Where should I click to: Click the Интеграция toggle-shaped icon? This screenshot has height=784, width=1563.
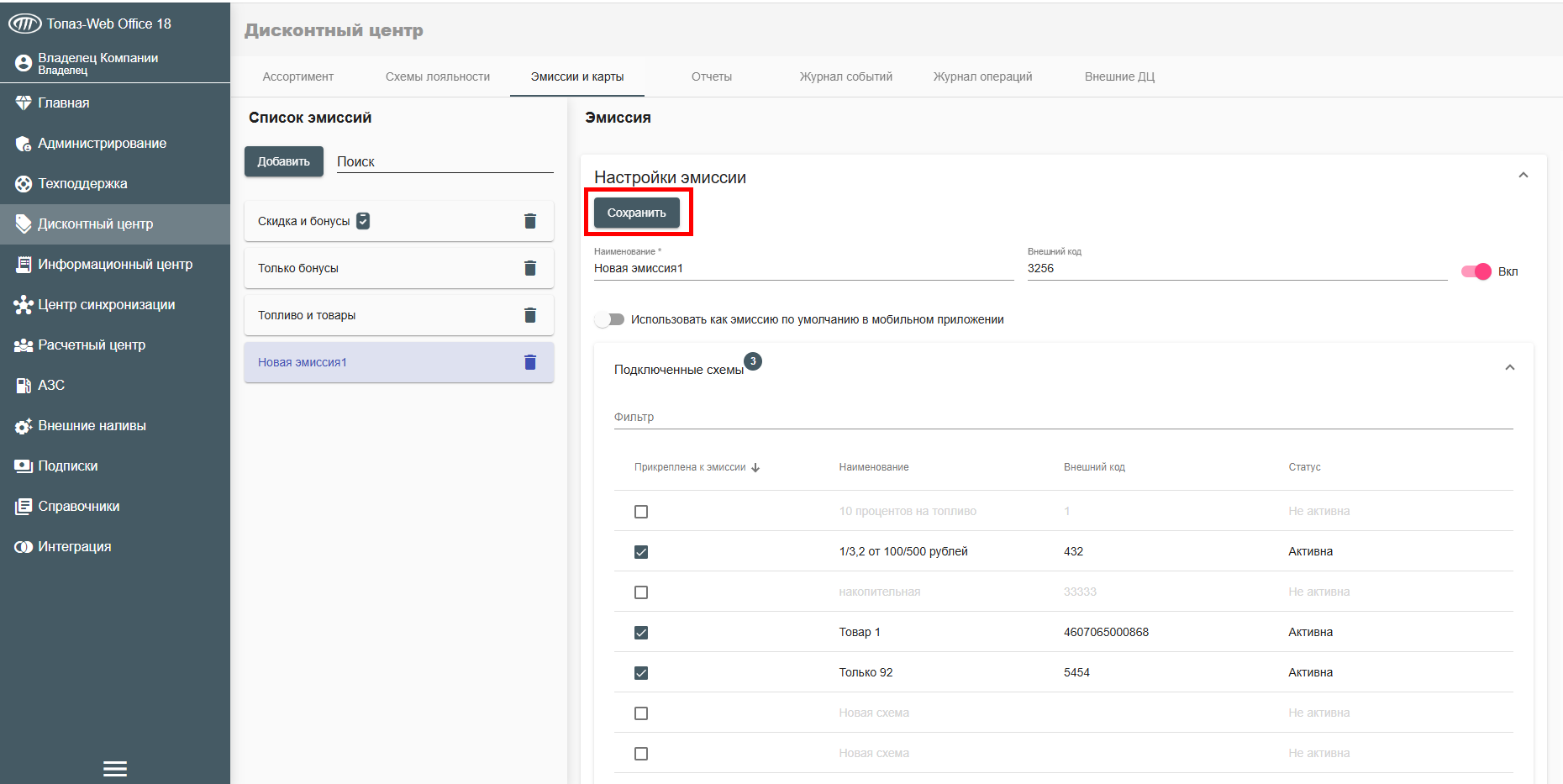click(x=24, y=547)
